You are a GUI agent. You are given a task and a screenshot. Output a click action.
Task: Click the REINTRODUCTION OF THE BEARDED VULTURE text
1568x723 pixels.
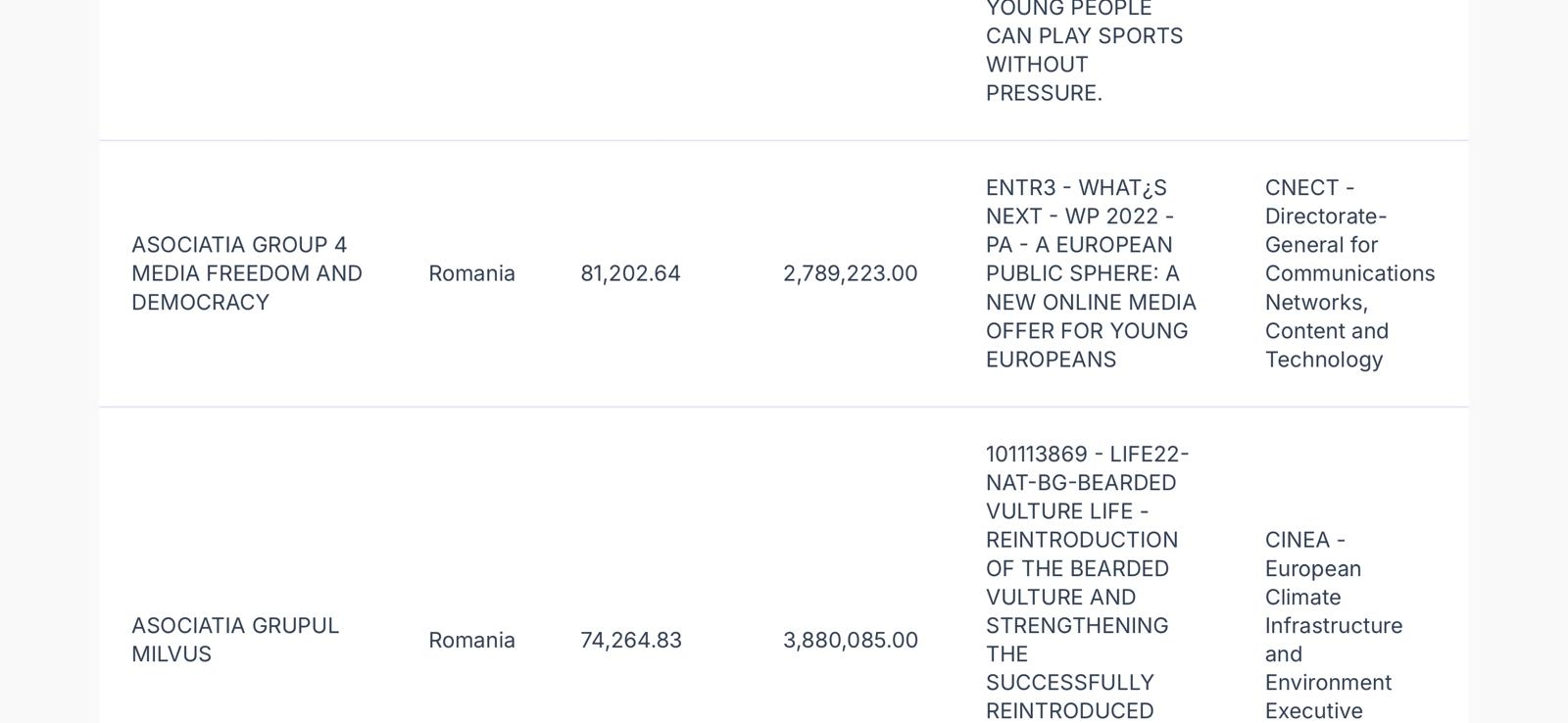(1082, 568)
